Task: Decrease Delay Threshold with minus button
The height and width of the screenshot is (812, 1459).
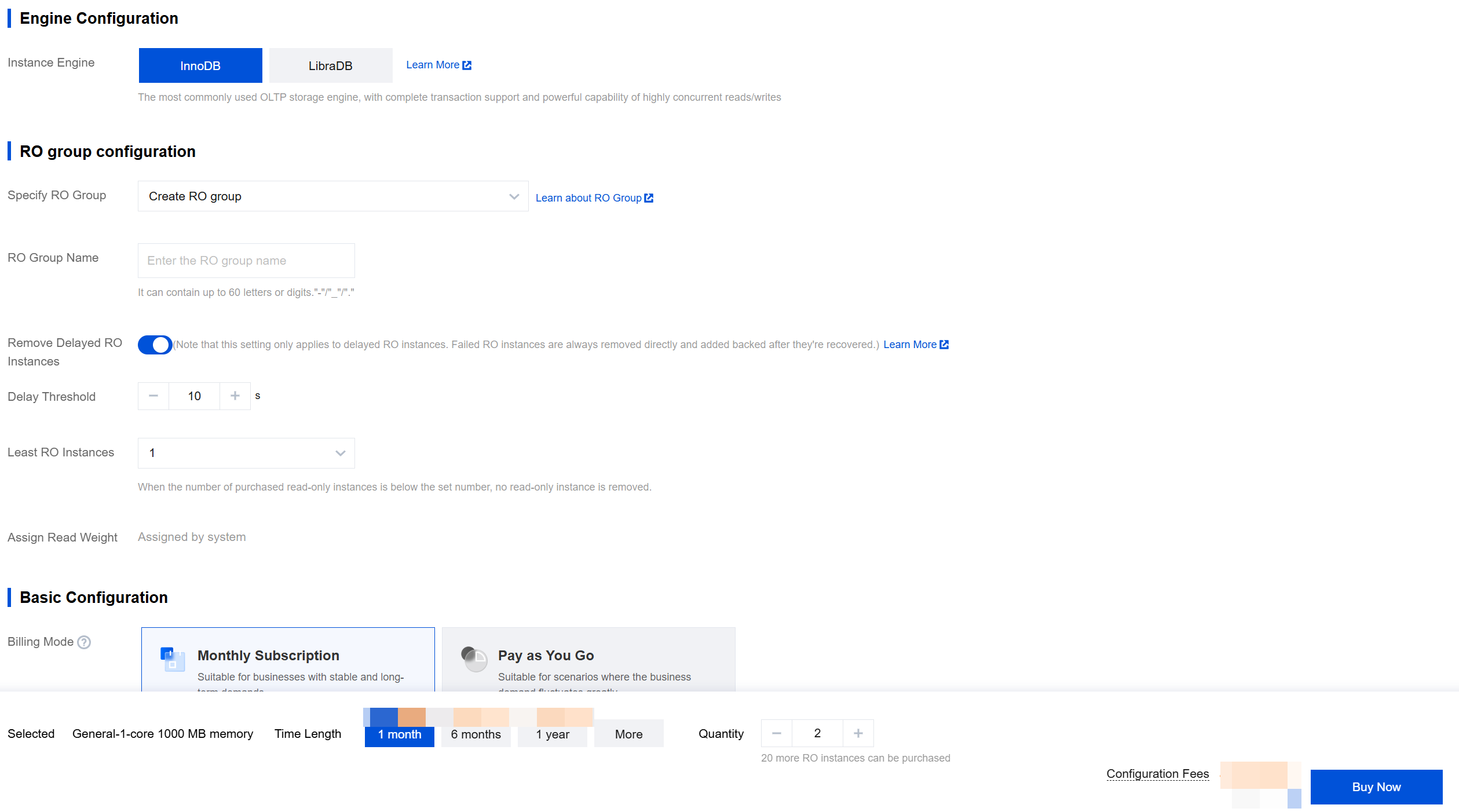Action: click(x=153, y=396)
